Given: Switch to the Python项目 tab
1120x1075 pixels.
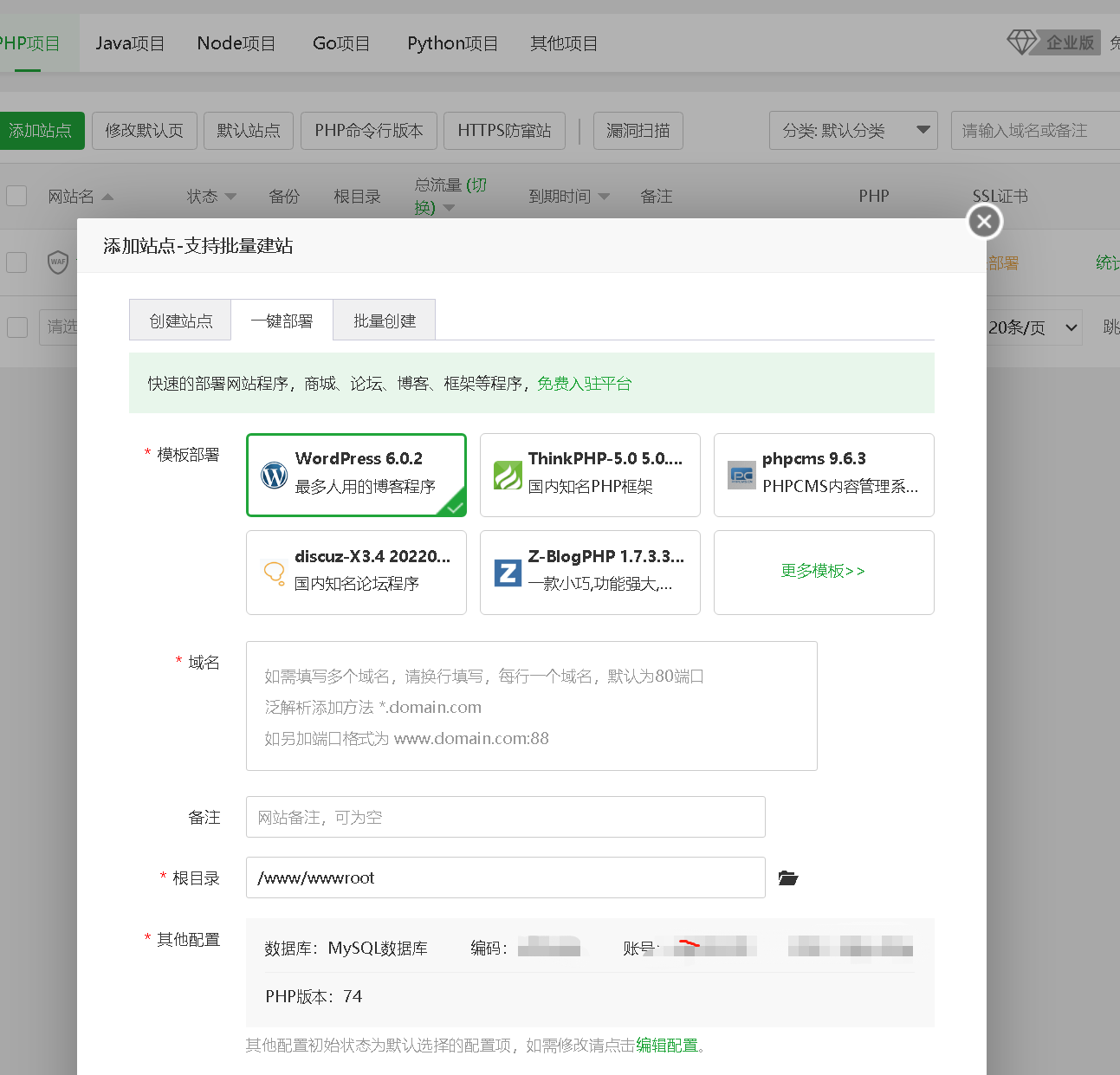Looking at the screenshot, I should (453, 43).
